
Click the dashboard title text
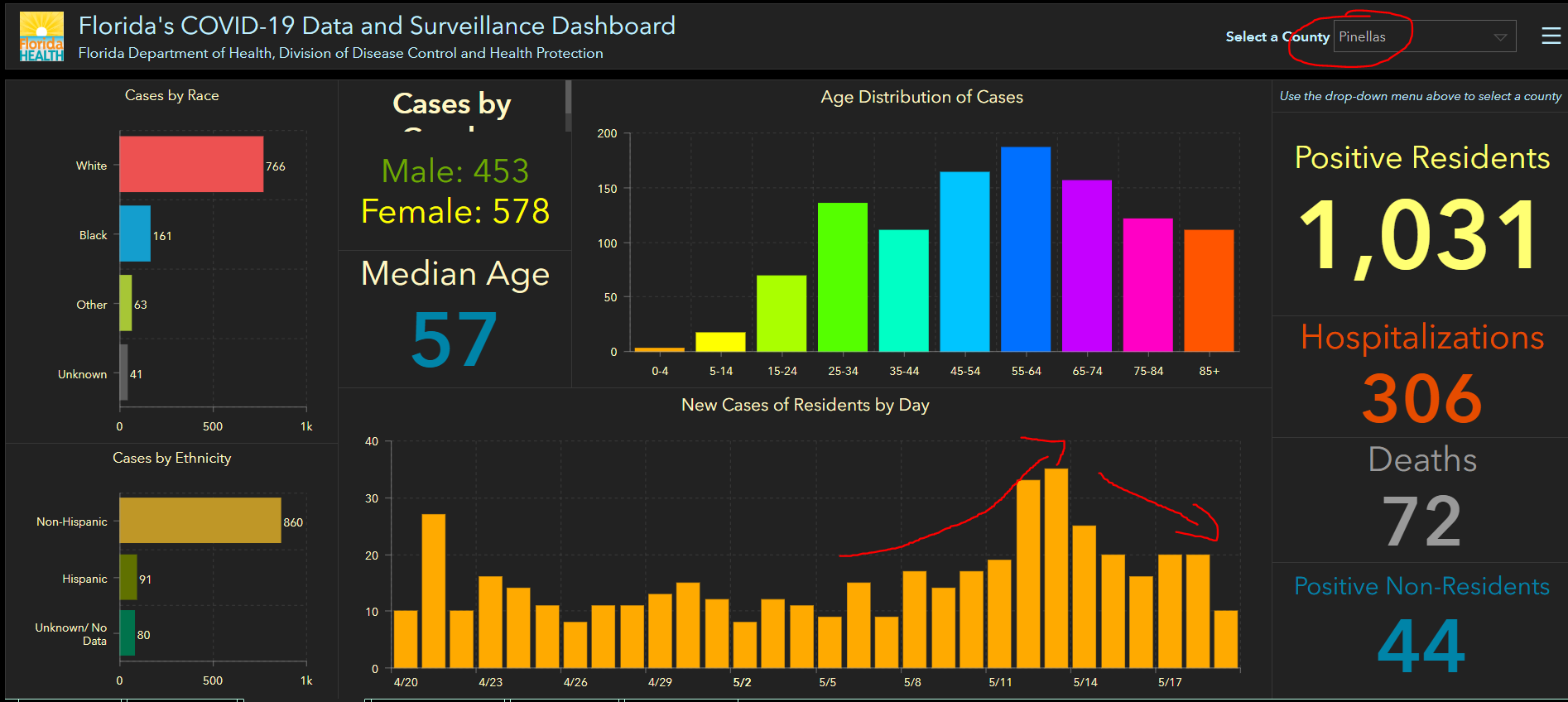[x=377, y=26]
